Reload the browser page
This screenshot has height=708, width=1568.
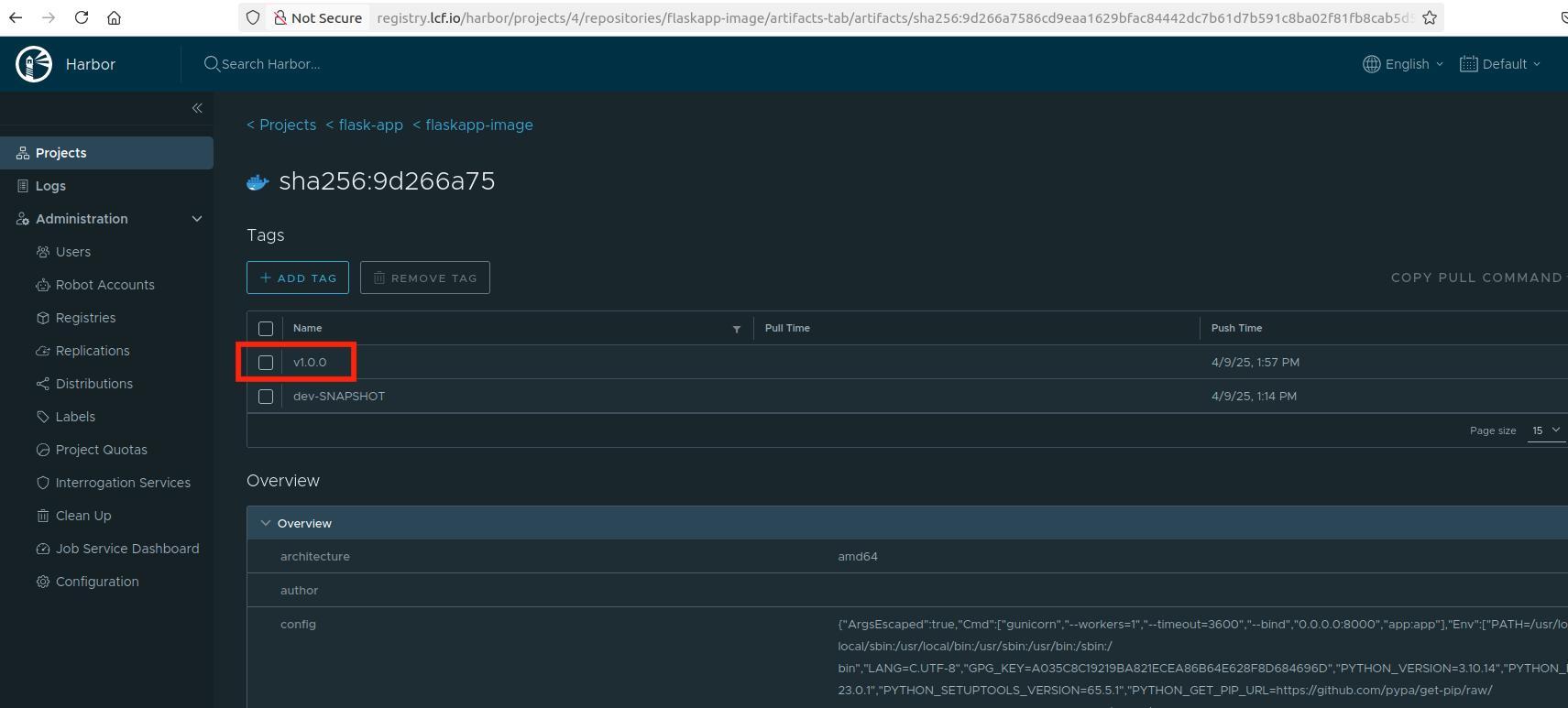pos(82,17)
